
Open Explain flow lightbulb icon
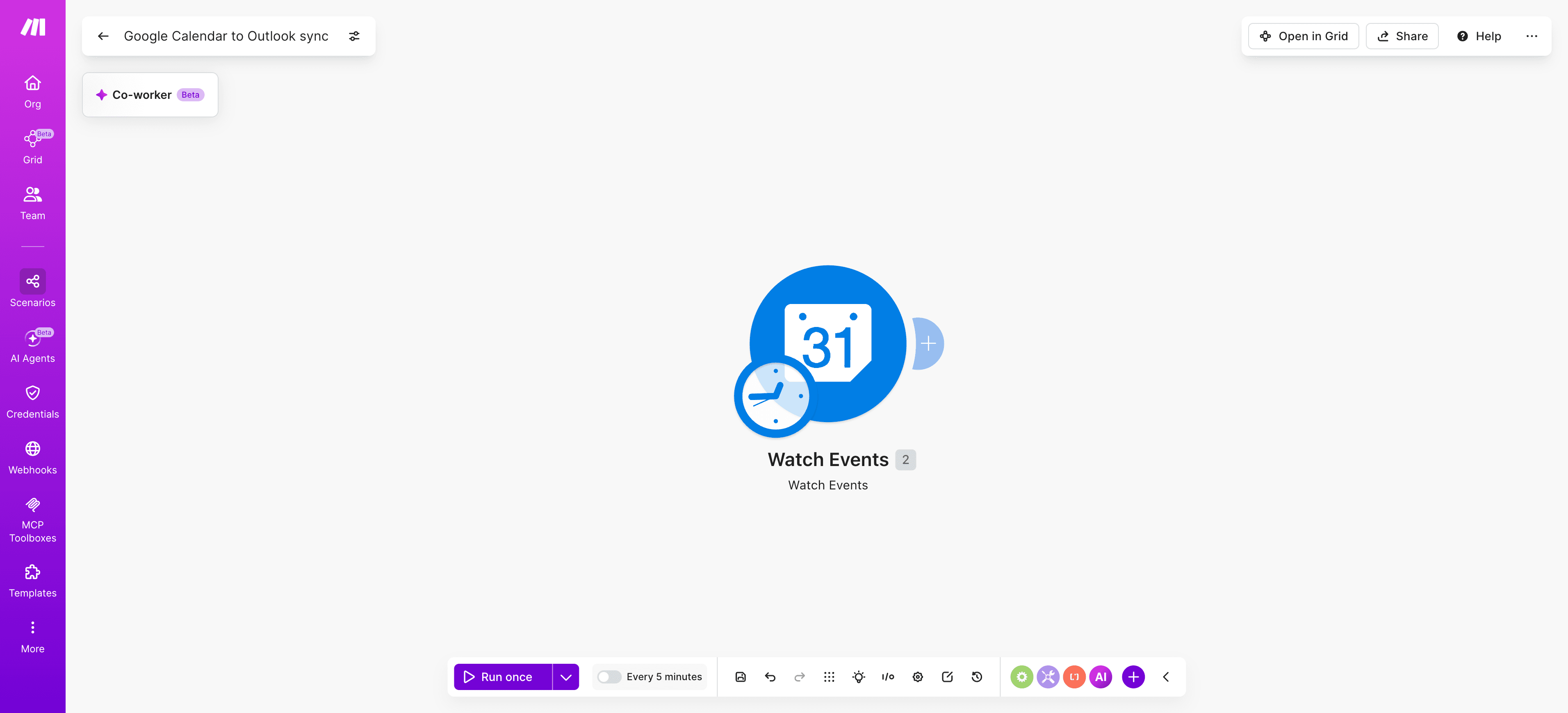point(858,676)
